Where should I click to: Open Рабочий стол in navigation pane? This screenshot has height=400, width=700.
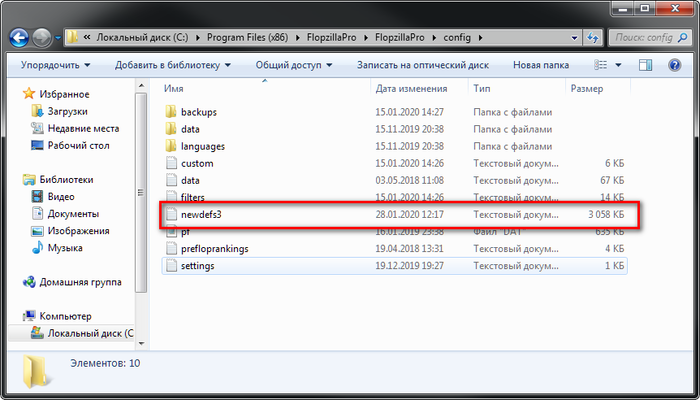78,146
